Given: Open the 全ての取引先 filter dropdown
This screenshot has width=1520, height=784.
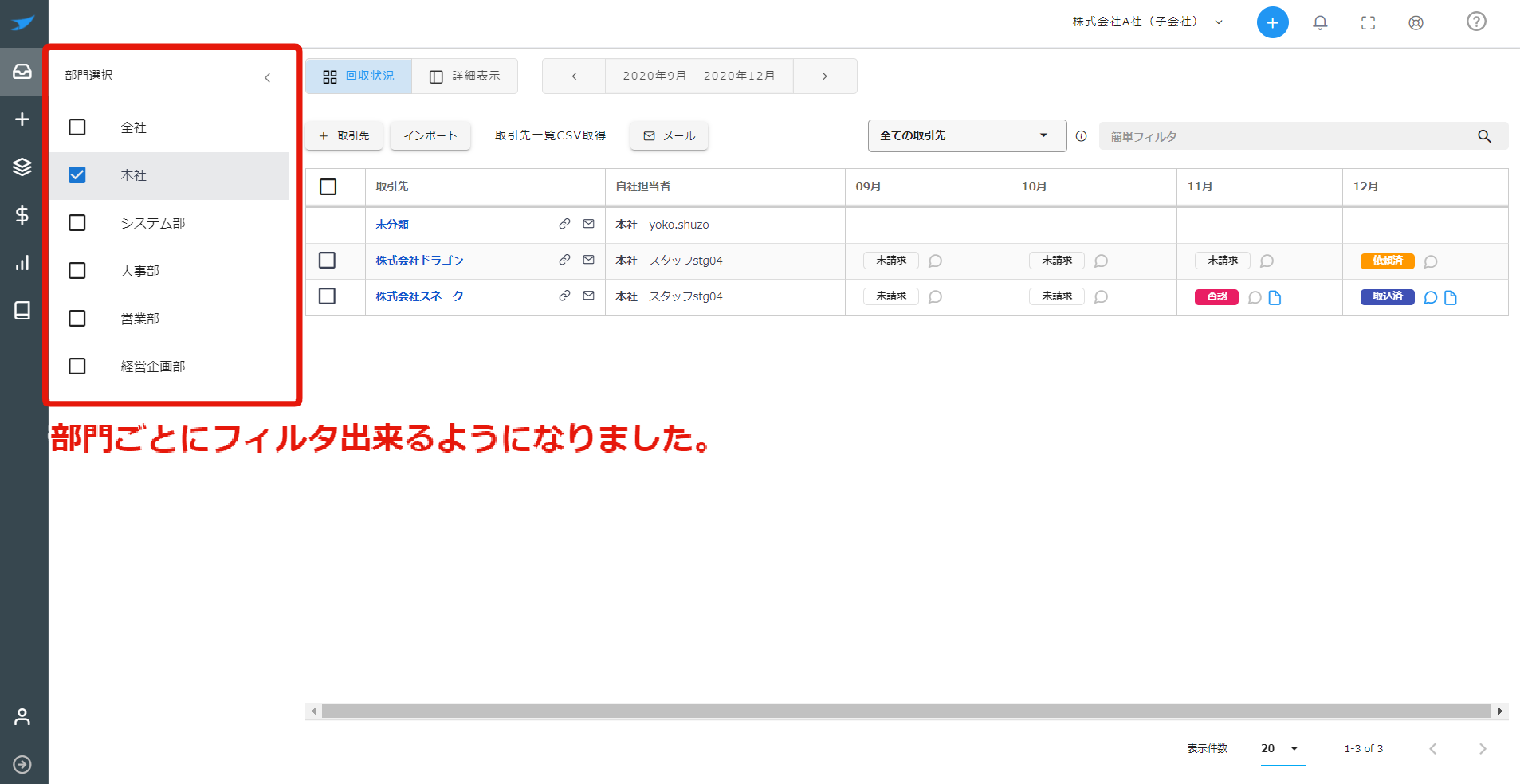Looking at the screenshot, I should [x=967, y=136].
